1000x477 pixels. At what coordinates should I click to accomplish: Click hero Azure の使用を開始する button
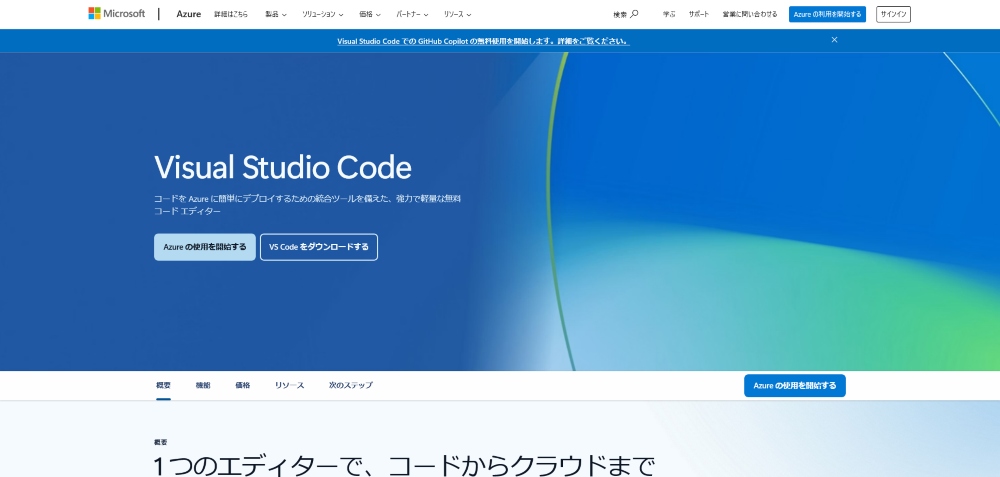[x=205, y=247]
